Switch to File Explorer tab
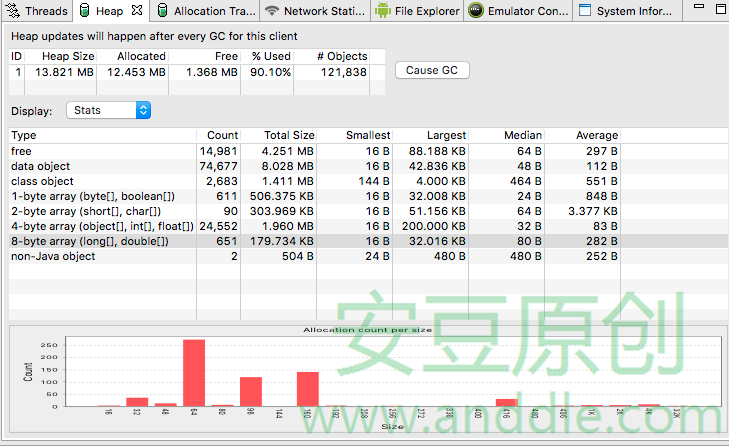 (427, 11)
